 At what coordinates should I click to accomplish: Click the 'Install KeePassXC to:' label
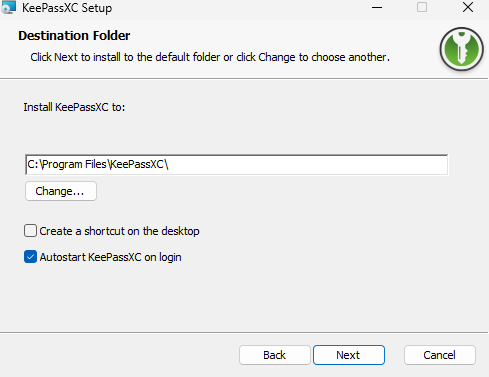(74, 107)
